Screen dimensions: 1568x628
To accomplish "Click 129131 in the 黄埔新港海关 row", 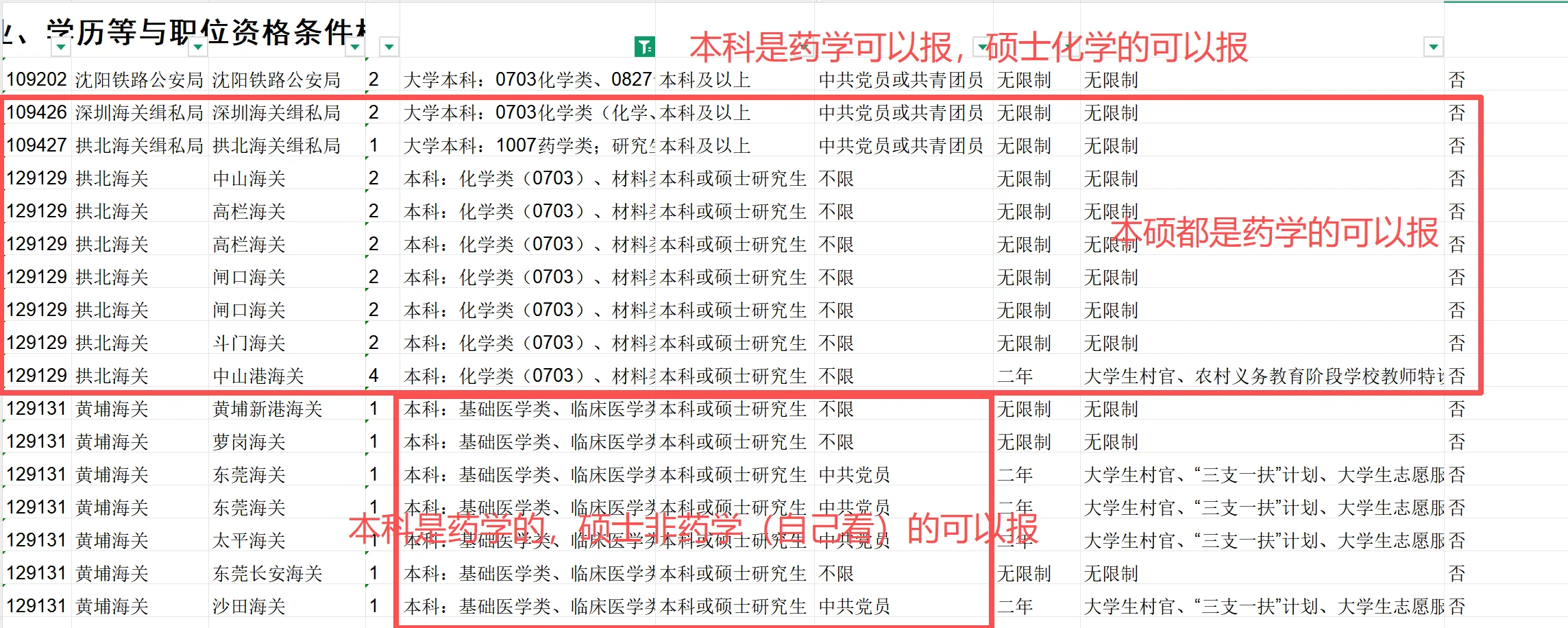I will click(x=37, y=409).
